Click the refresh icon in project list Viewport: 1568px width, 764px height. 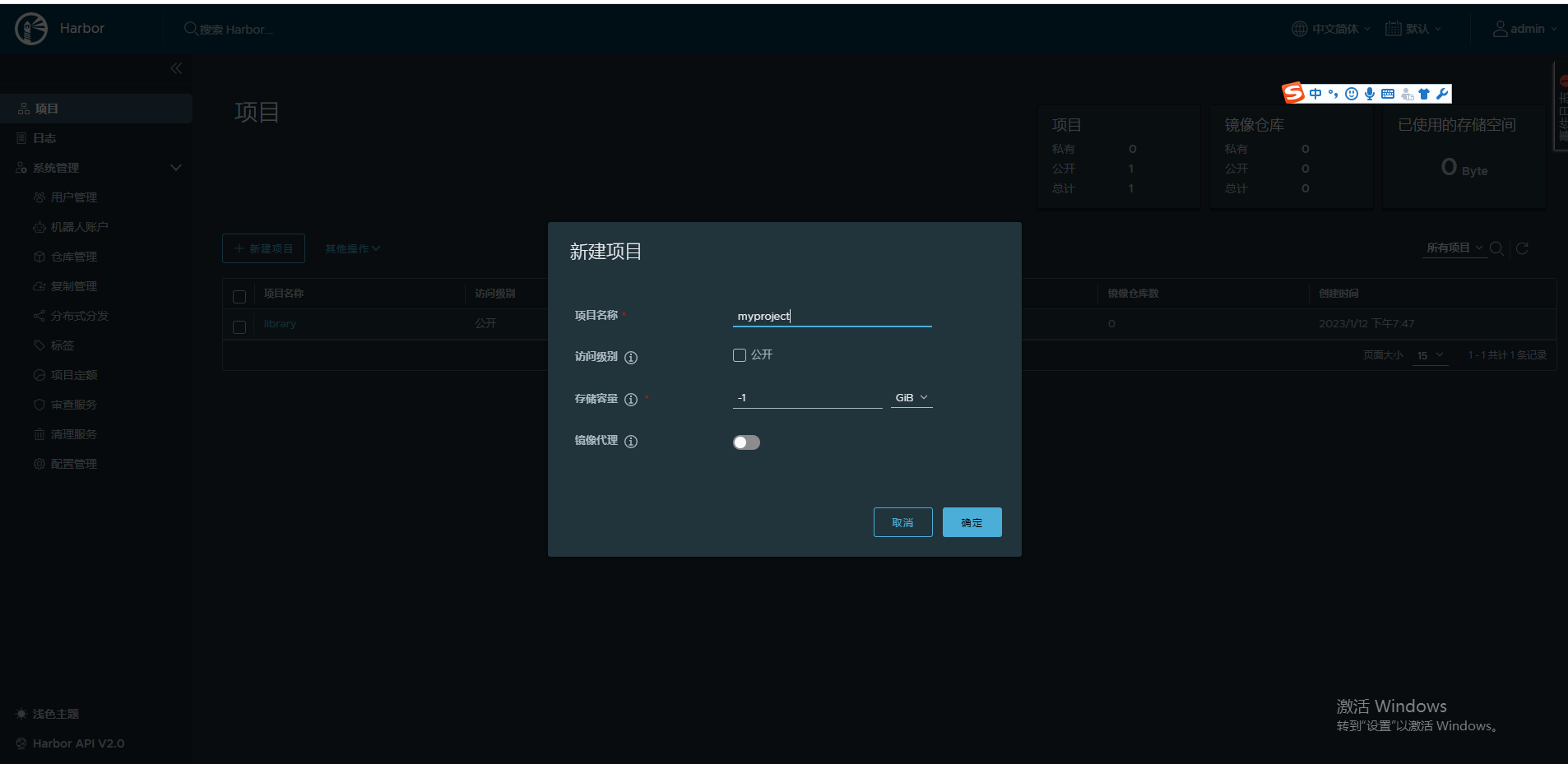(x=1522, y=248)
